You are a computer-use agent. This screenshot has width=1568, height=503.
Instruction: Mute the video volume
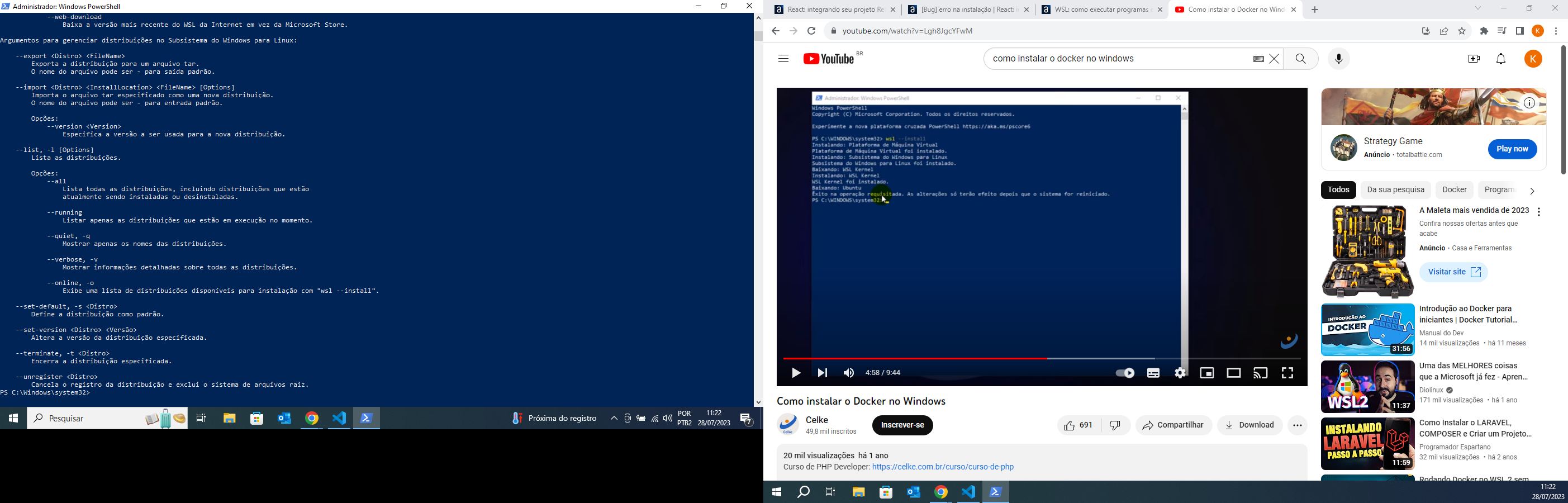(849, 373)
